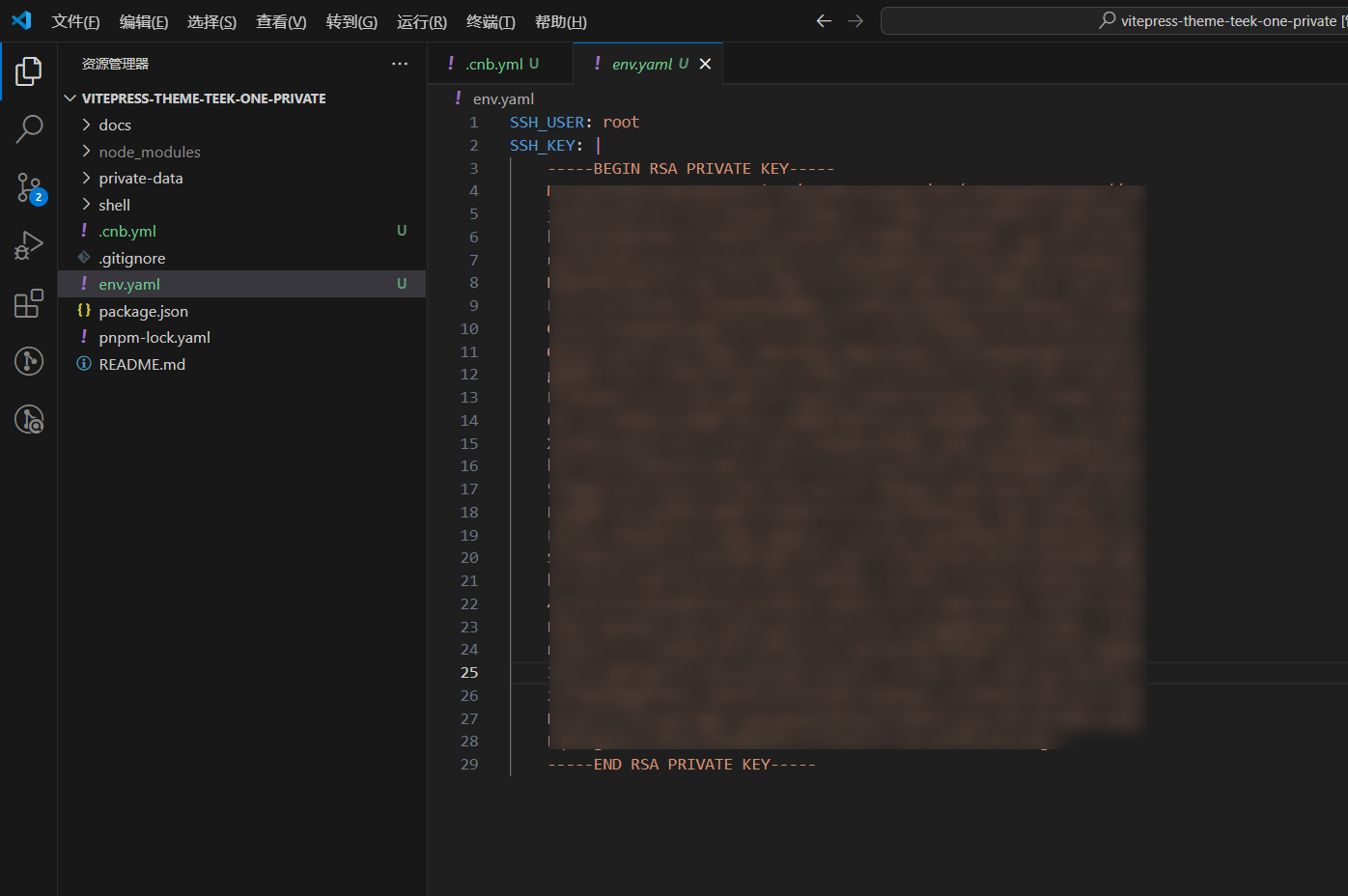Screen dimensions: 1348x896
Task: Click line number 29 in the gutter
Action: [x=469, y=764]
